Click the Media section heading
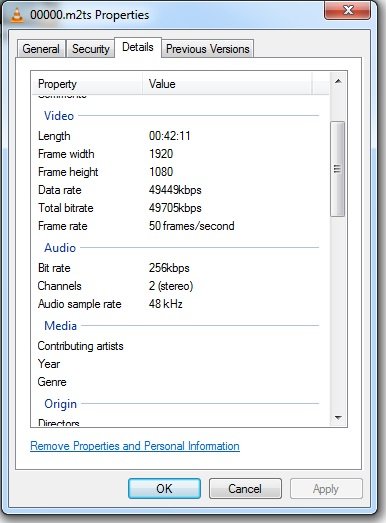 [60, 326]
